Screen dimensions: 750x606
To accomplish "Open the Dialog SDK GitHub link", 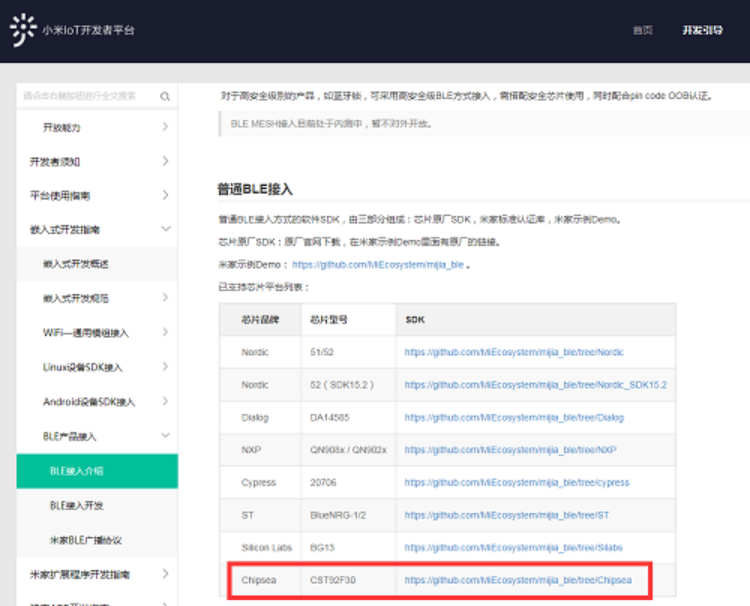I will pos(514,418).
